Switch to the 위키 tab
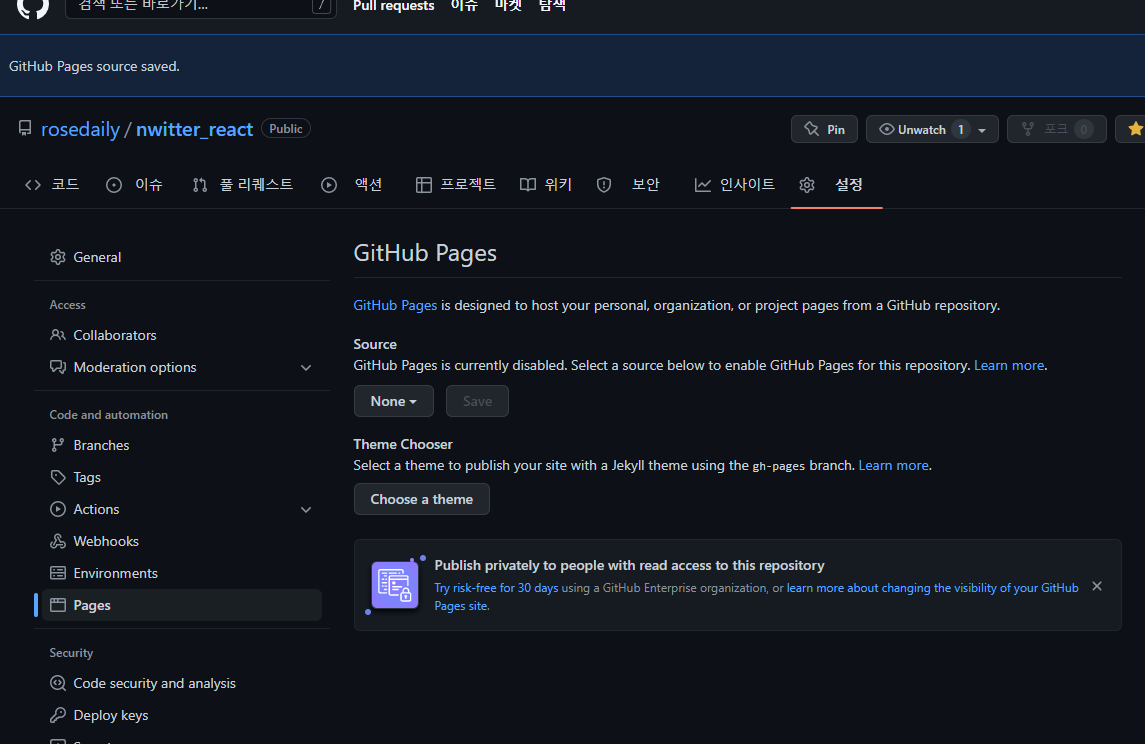Viewport: 1145px width, 744px height. click(x=545, y=185)
